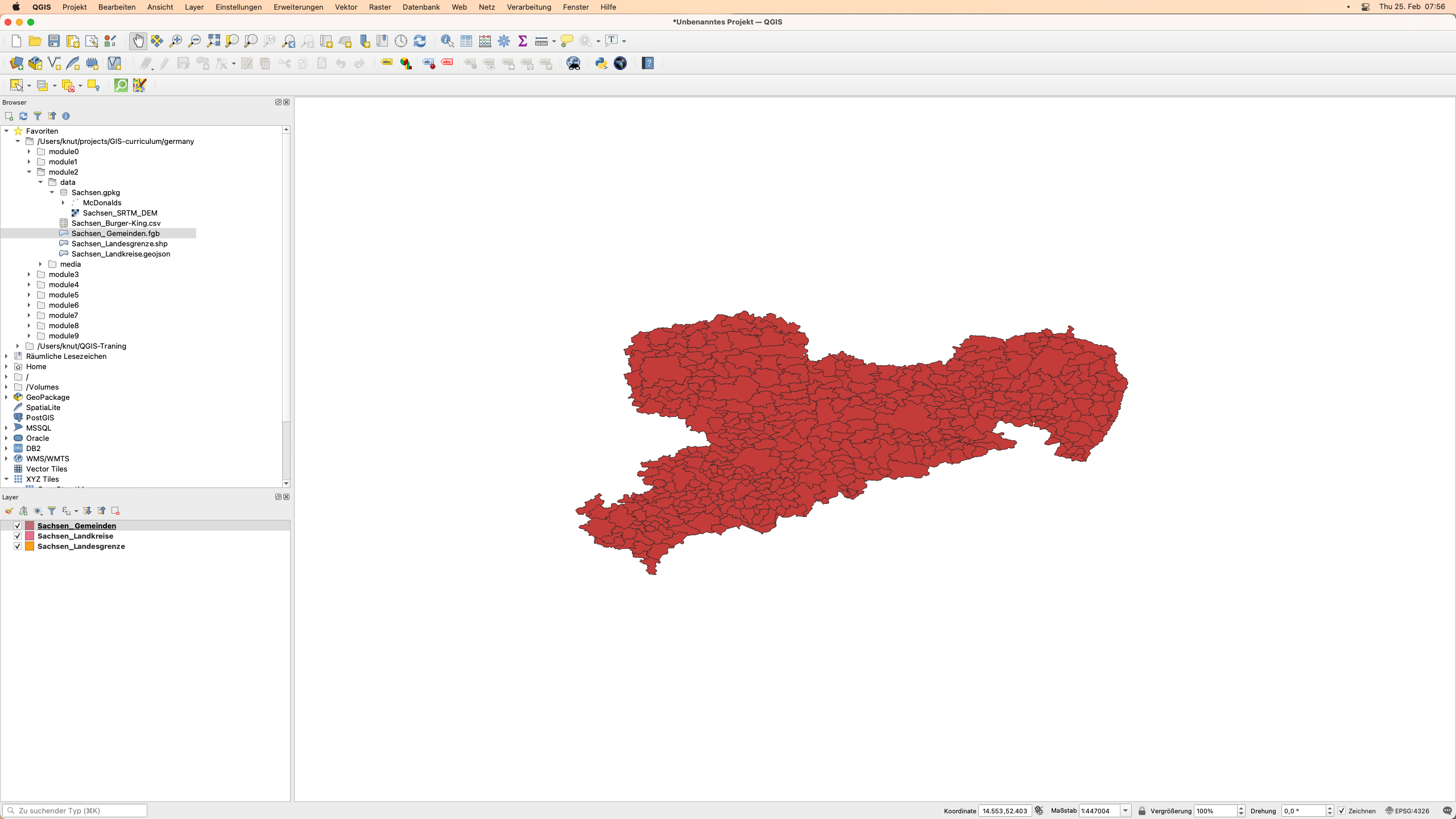
Task: Open the Help book icon
Action: pos(648,63)
